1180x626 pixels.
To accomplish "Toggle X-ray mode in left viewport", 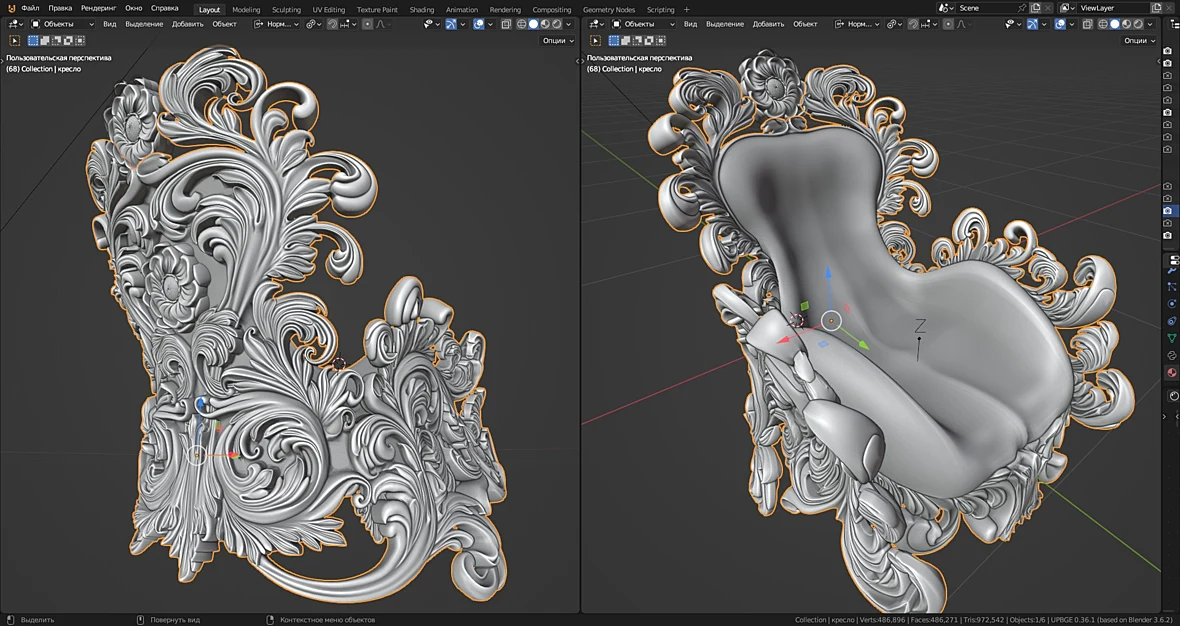I will pos(506,24).
